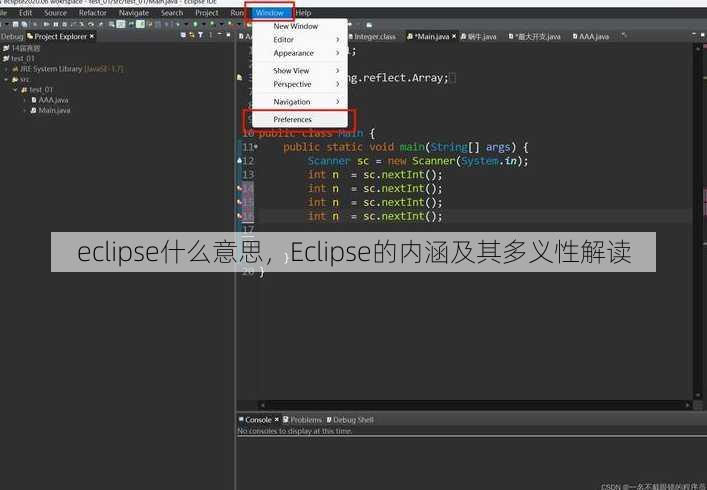Toggle folding of the main method
Image resolution: width=707 pixels, height=490 pixels.
(256, 147)
